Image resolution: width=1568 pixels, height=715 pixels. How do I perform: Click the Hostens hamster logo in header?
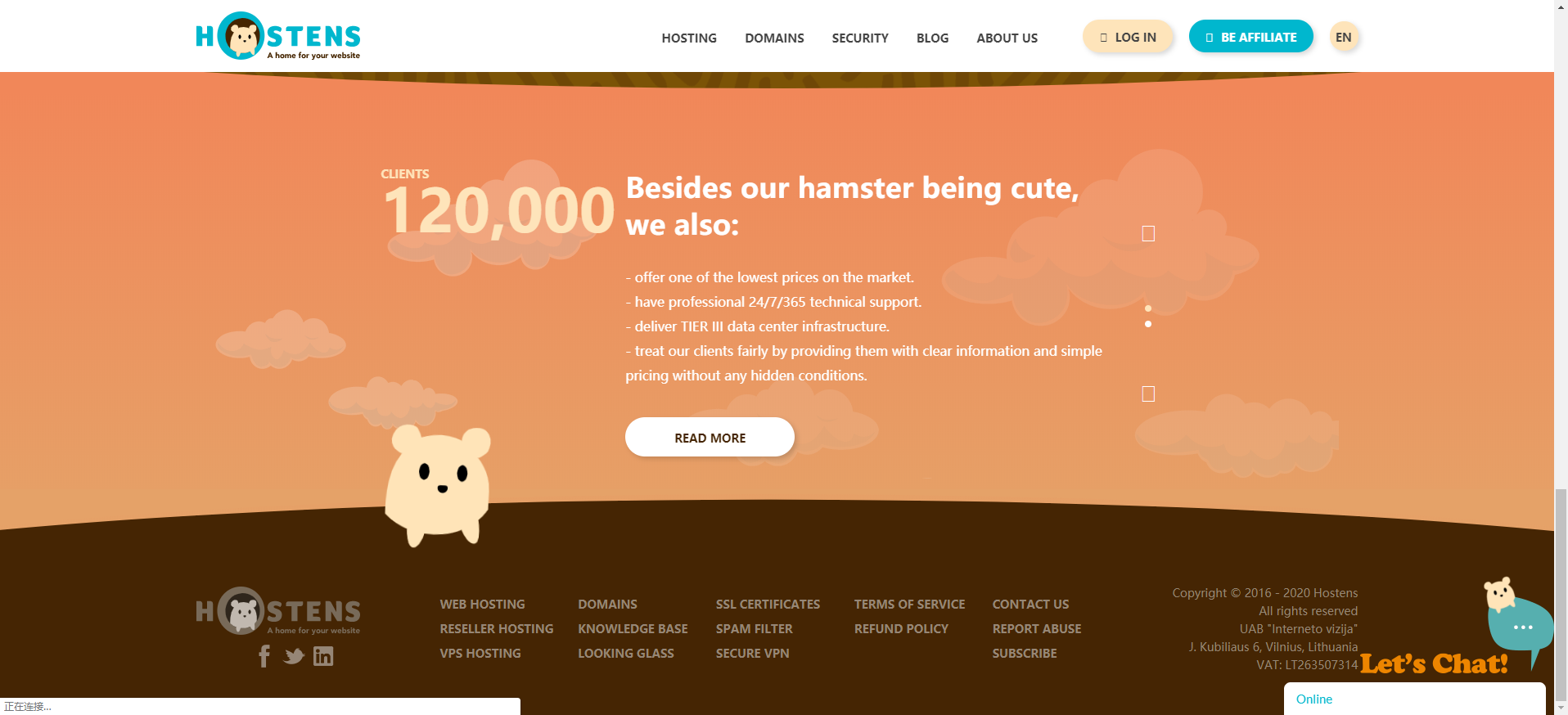click(278, 36)
